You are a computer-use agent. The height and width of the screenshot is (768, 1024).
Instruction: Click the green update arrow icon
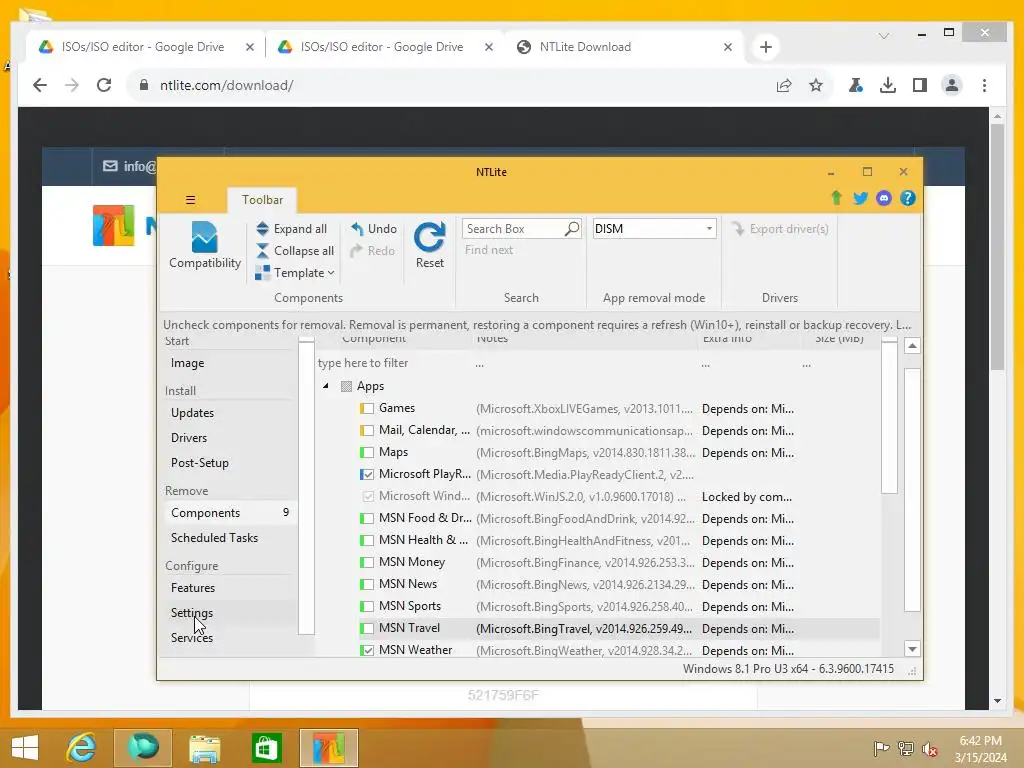(x=836, y=198)
